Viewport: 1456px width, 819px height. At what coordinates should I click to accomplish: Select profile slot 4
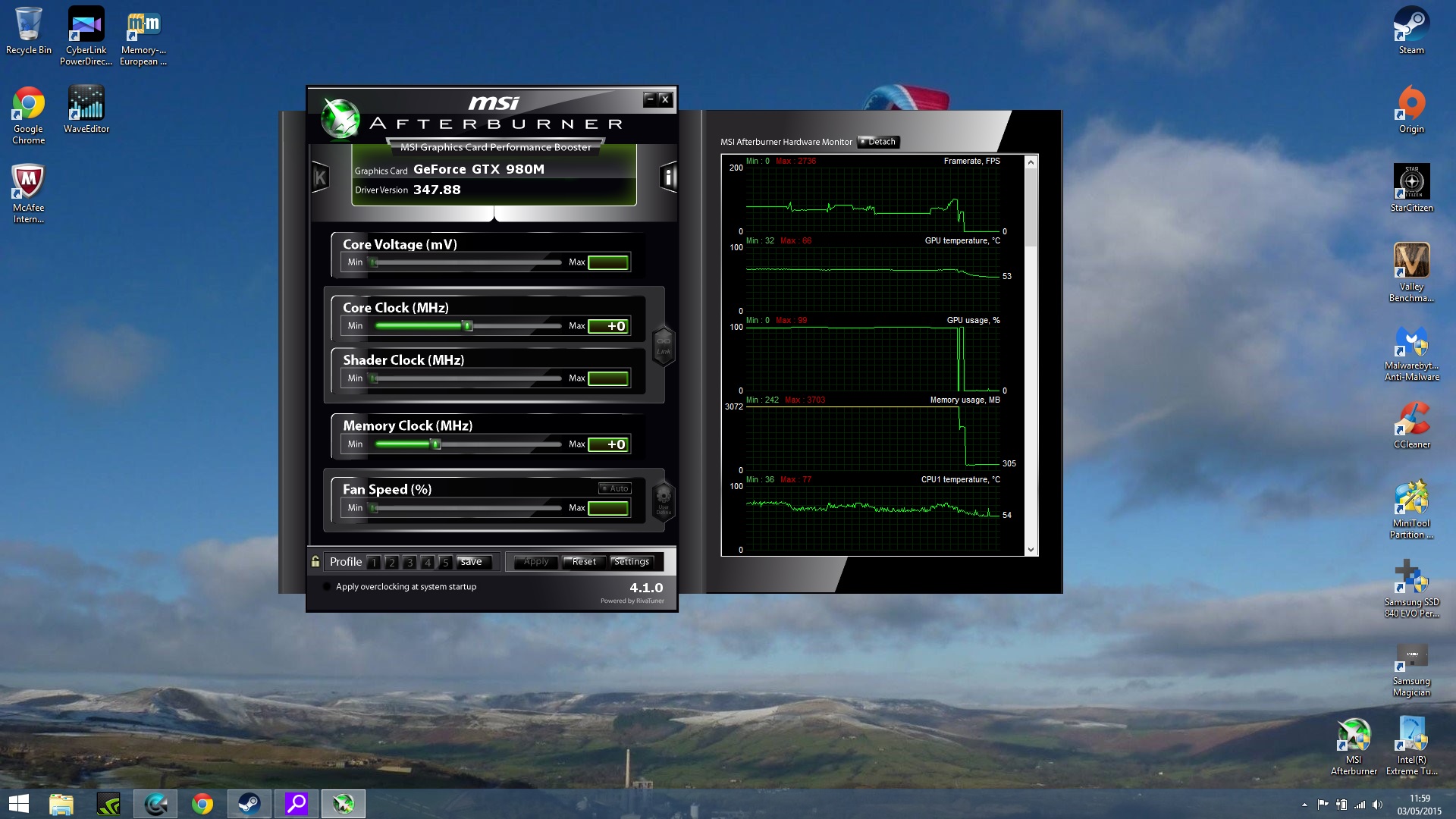[428, 562]
